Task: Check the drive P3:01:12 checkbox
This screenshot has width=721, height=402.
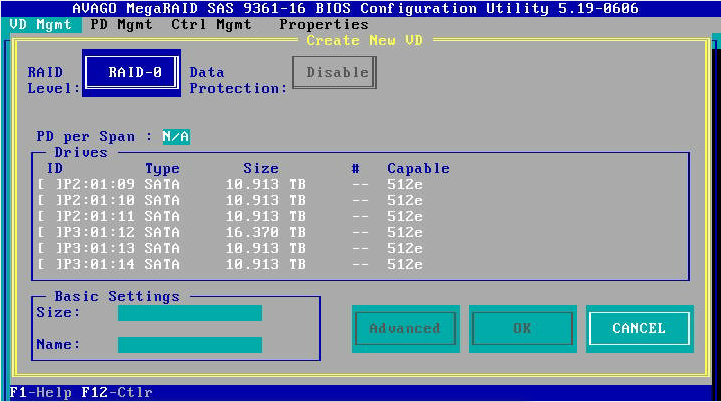Action: click(48, 232)
